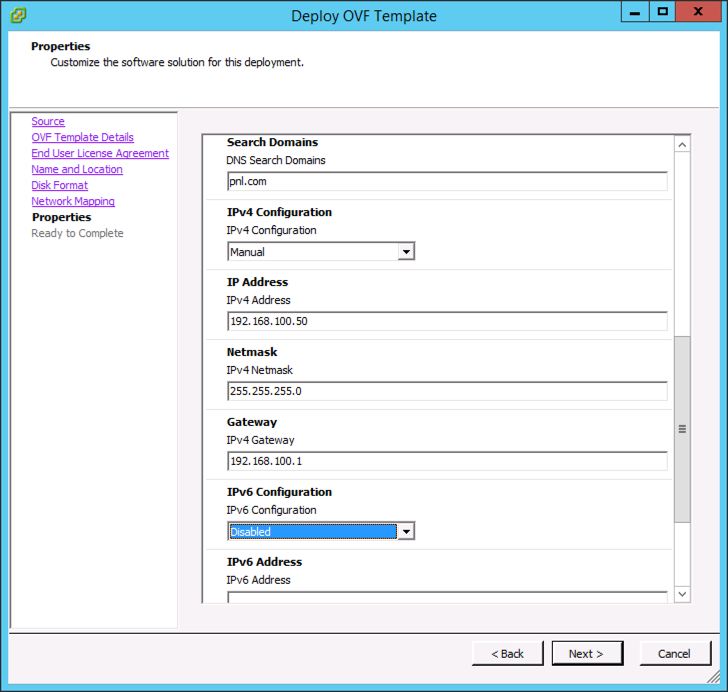Click the DNS Search Domains field
This screenshot has height=692, width=728.
click(x=447, y=181)
